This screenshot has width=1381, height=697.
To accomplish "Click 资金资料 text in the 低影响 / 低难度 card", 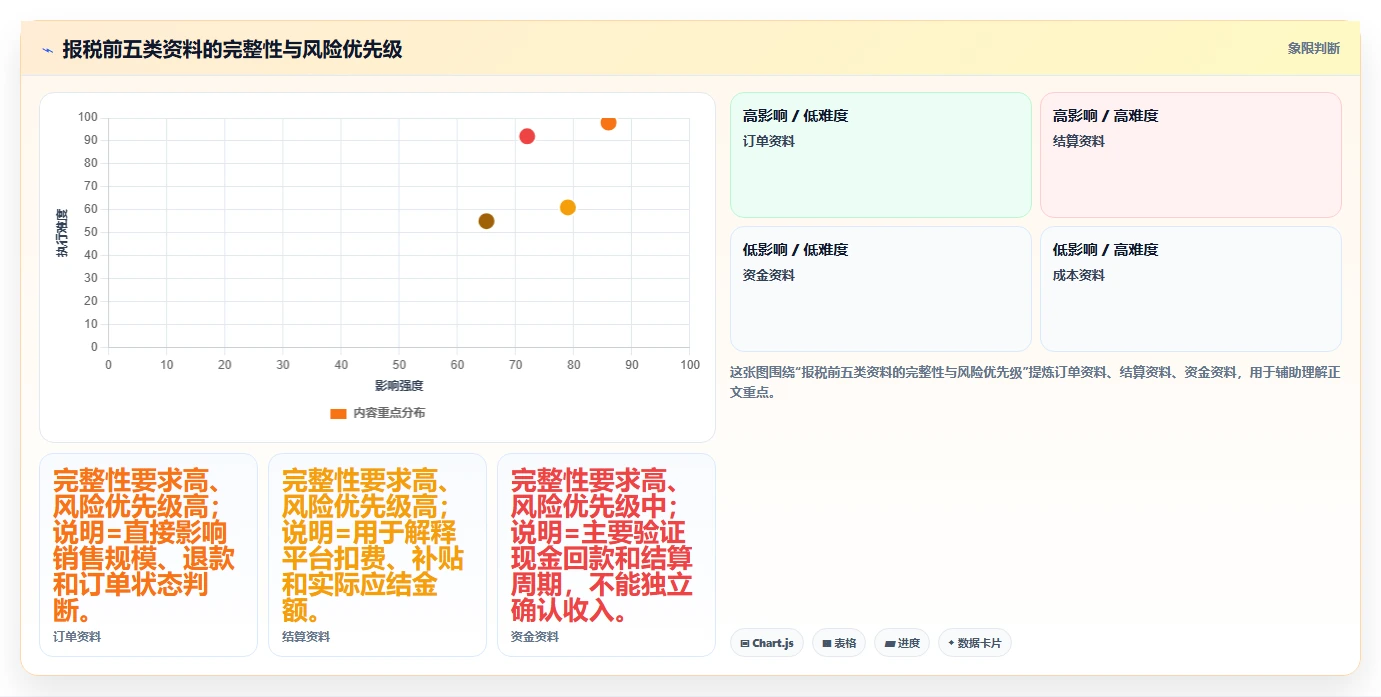I will pyautogui.click(x=769, y=276).
